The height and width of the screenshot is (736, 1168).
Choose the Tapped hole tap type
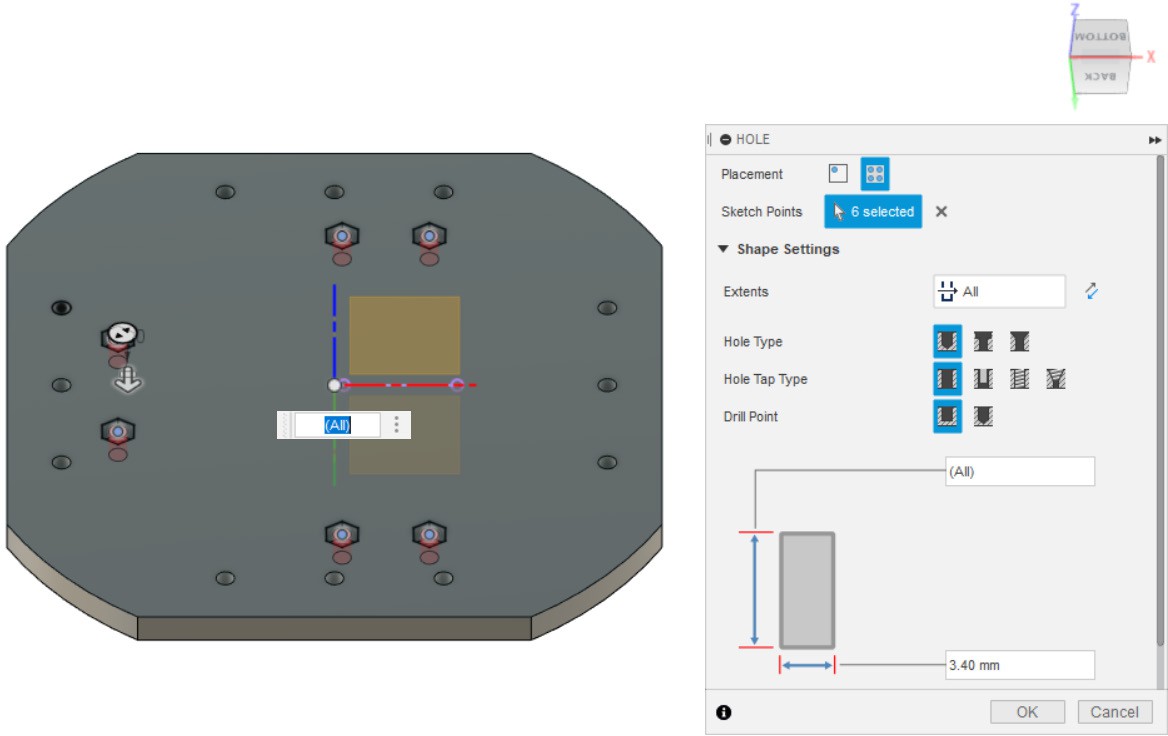(x=1020, y=379)
